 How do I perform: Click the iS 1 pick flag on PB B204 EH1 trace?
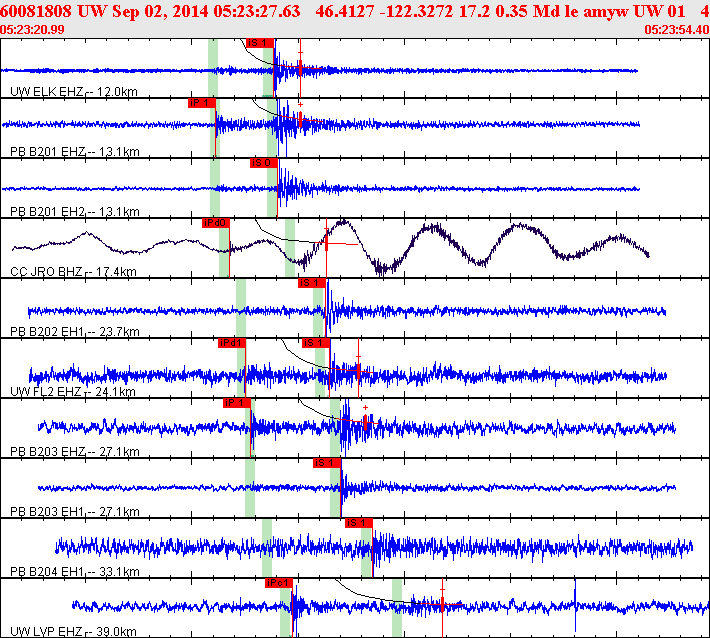[359, 523]
